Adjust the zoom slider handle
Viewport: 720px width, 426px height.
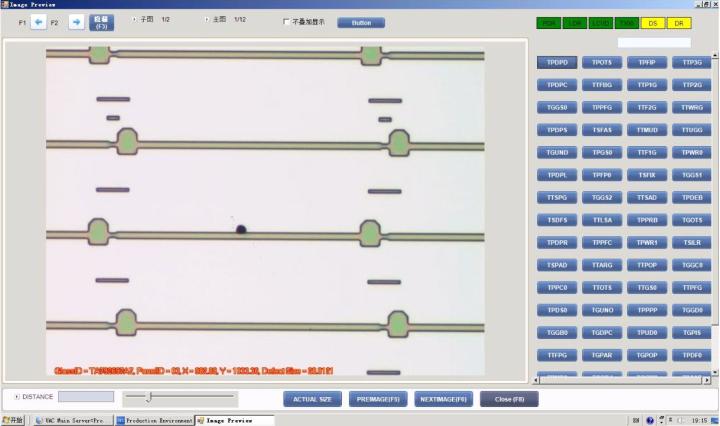coord(149,398)
